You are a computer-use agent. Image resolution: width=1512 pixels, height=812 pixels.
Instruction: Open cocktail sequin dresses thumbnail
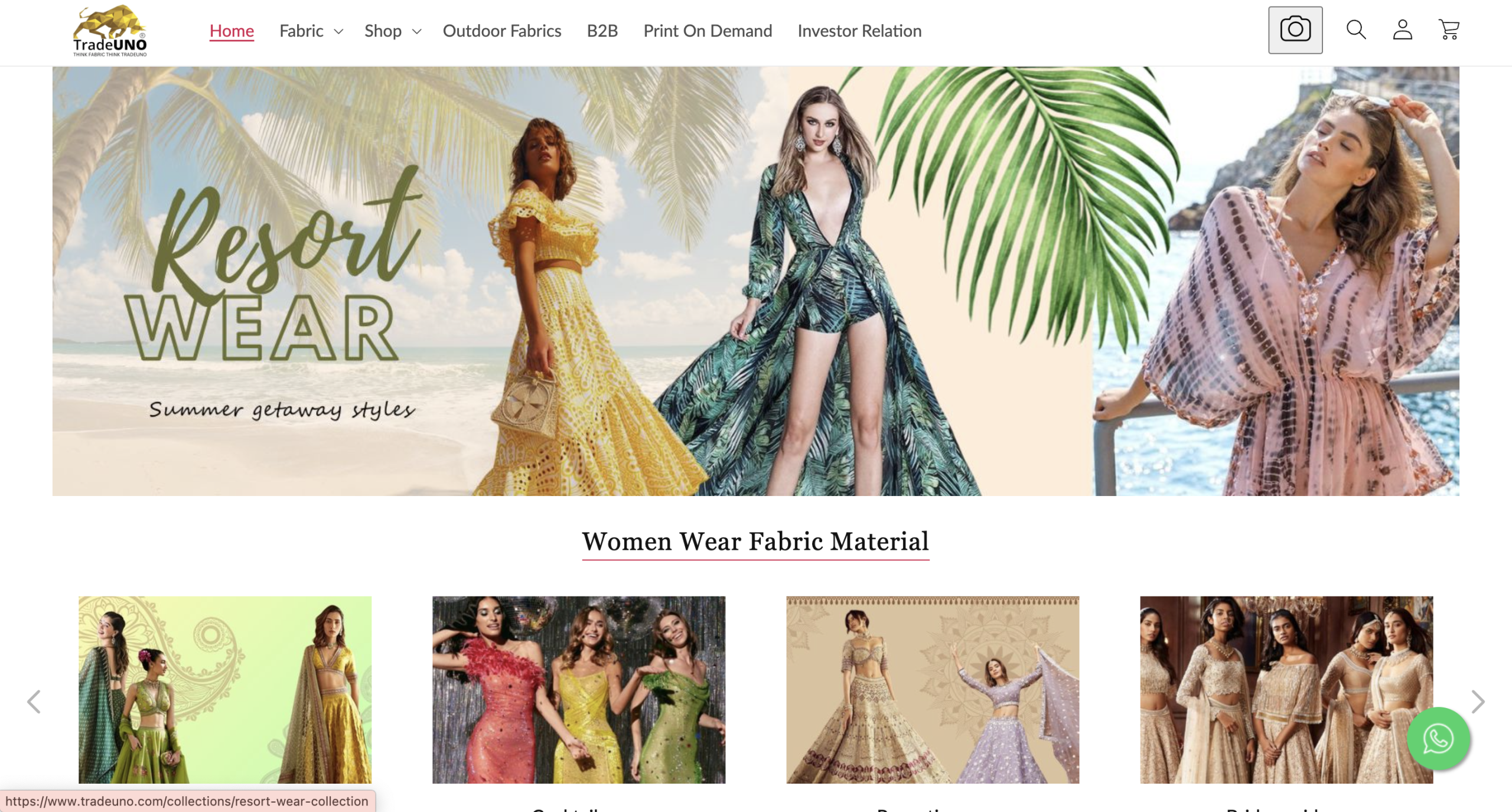578,689
